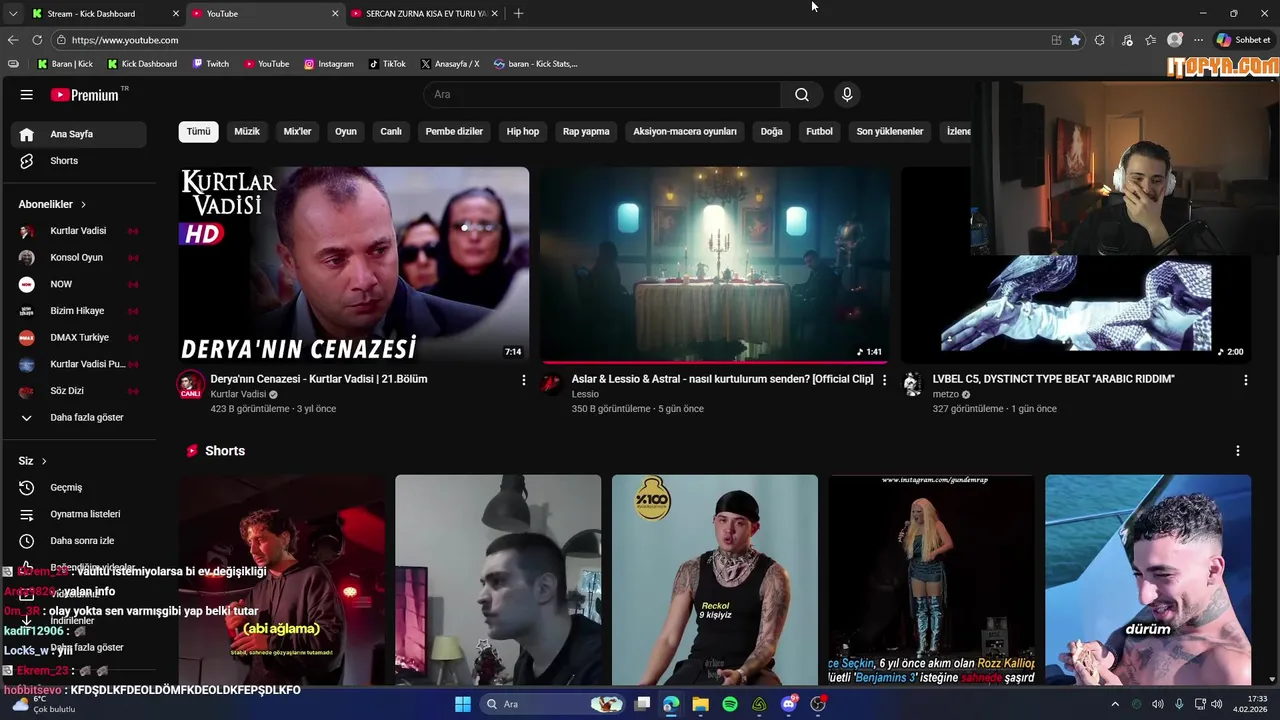Select the Canlı filter chip
The image size is (1280, 720).
point(391,132)
